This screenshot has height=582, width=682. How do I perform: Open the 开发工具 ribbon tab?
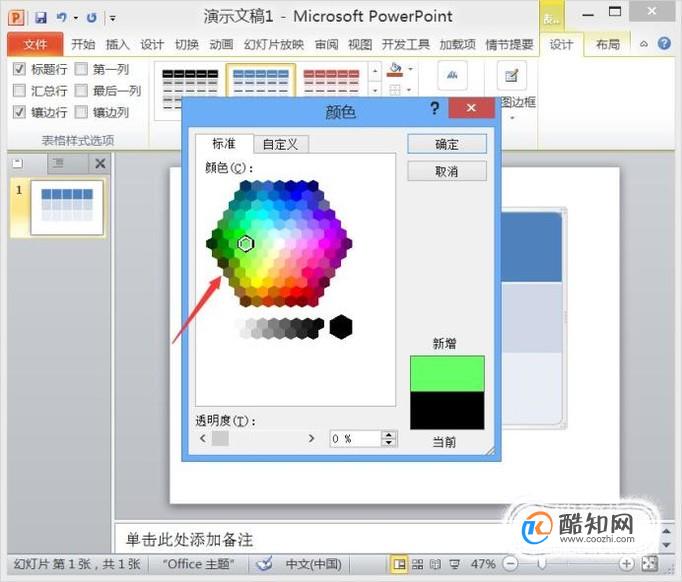pyautogui.click(x=405, y=44)
